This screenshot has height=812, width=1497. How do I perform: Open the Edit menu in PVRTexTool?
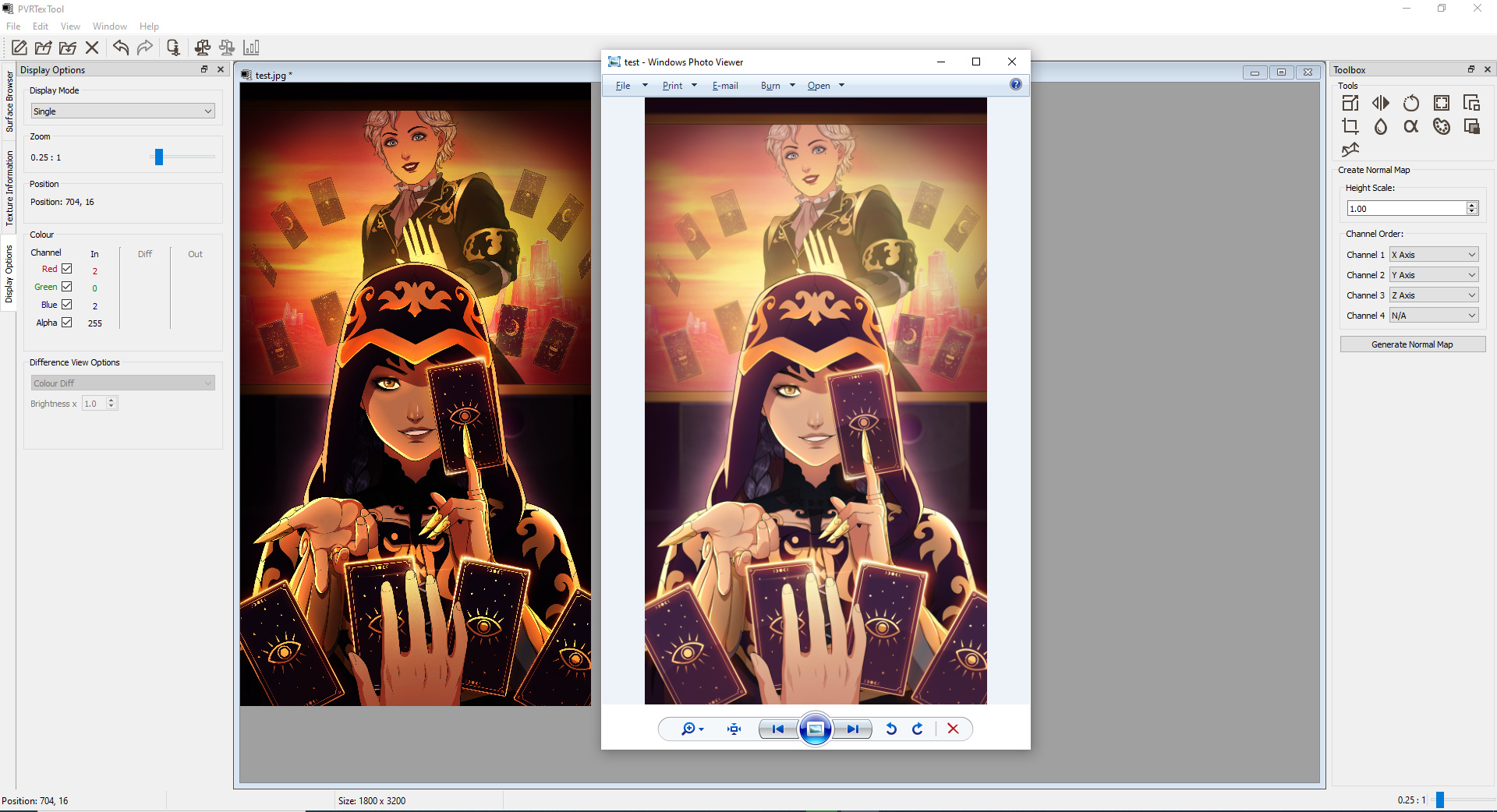coord(41,26)
